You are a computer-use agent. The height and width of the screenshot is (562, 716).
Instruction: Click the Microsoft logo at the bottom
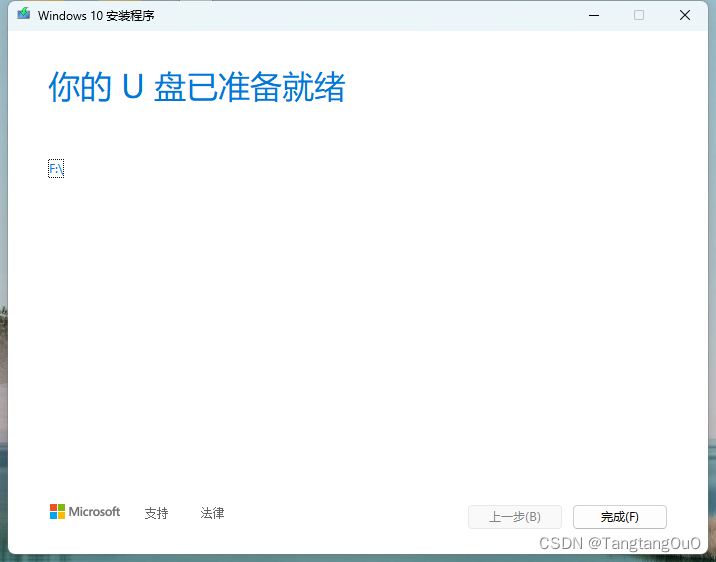85,512
